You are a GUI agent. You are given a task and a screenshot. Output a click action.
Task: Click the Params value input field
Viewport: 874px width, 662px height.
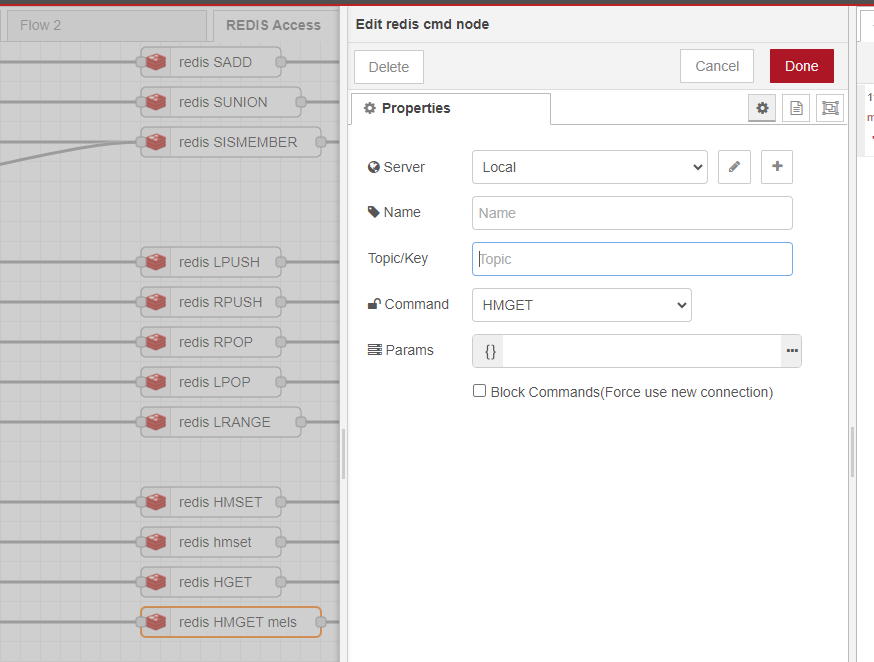pyautogui.click(x=642, y=351)
